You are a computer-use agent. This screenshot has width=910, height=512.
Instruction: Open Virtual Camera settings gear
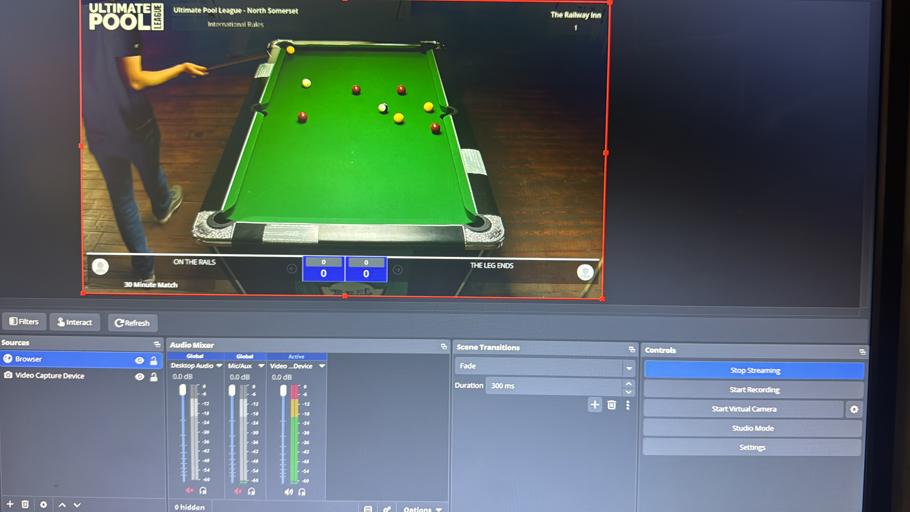[854, 410]
